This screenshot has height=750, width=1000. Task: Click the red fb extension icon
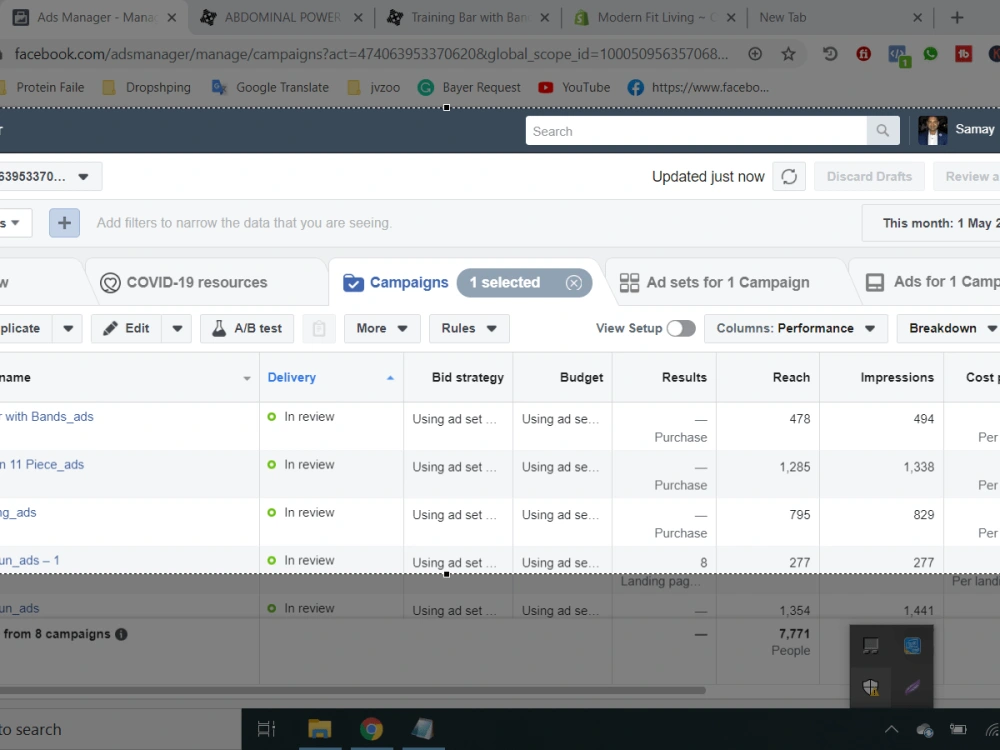point(964,54)
